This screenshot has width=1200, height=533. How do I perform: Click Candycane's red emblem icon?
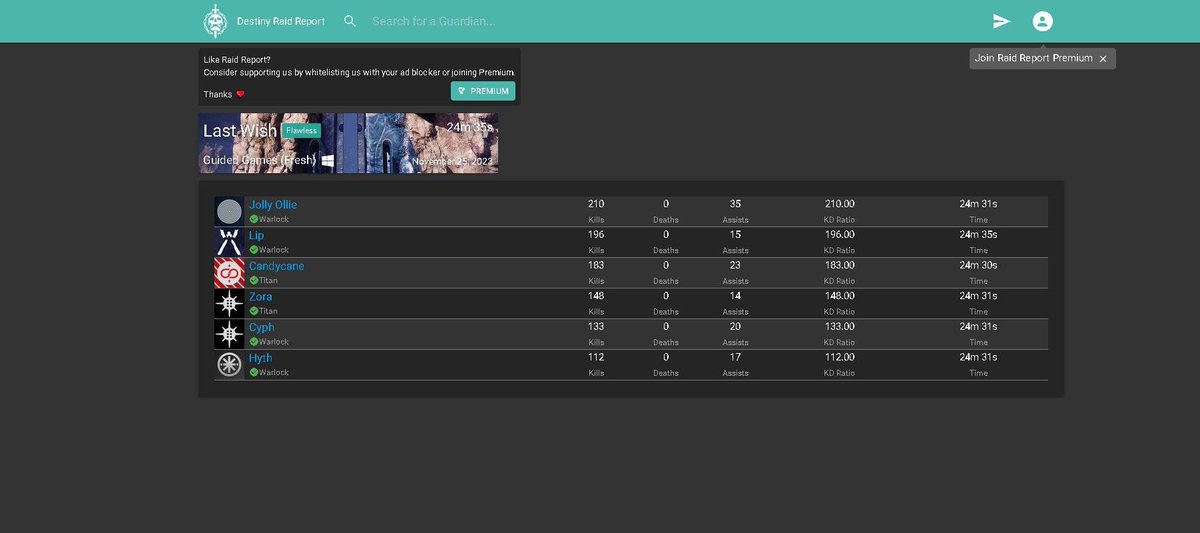[229, 273]
